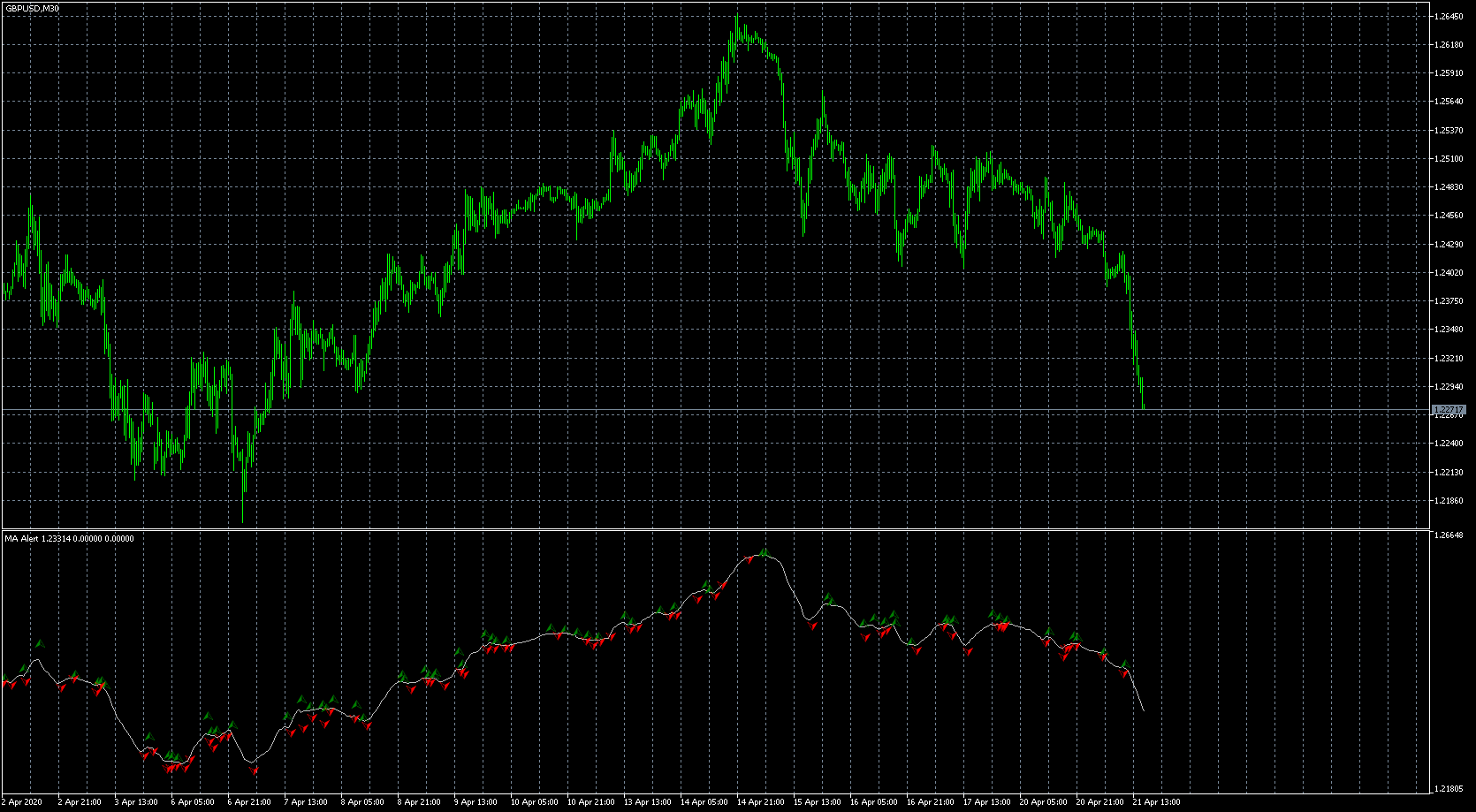This screenshot has height=812, width=1476.
Task: Click the 17 Apr 13:00 time label
Action: click(986, 802)
